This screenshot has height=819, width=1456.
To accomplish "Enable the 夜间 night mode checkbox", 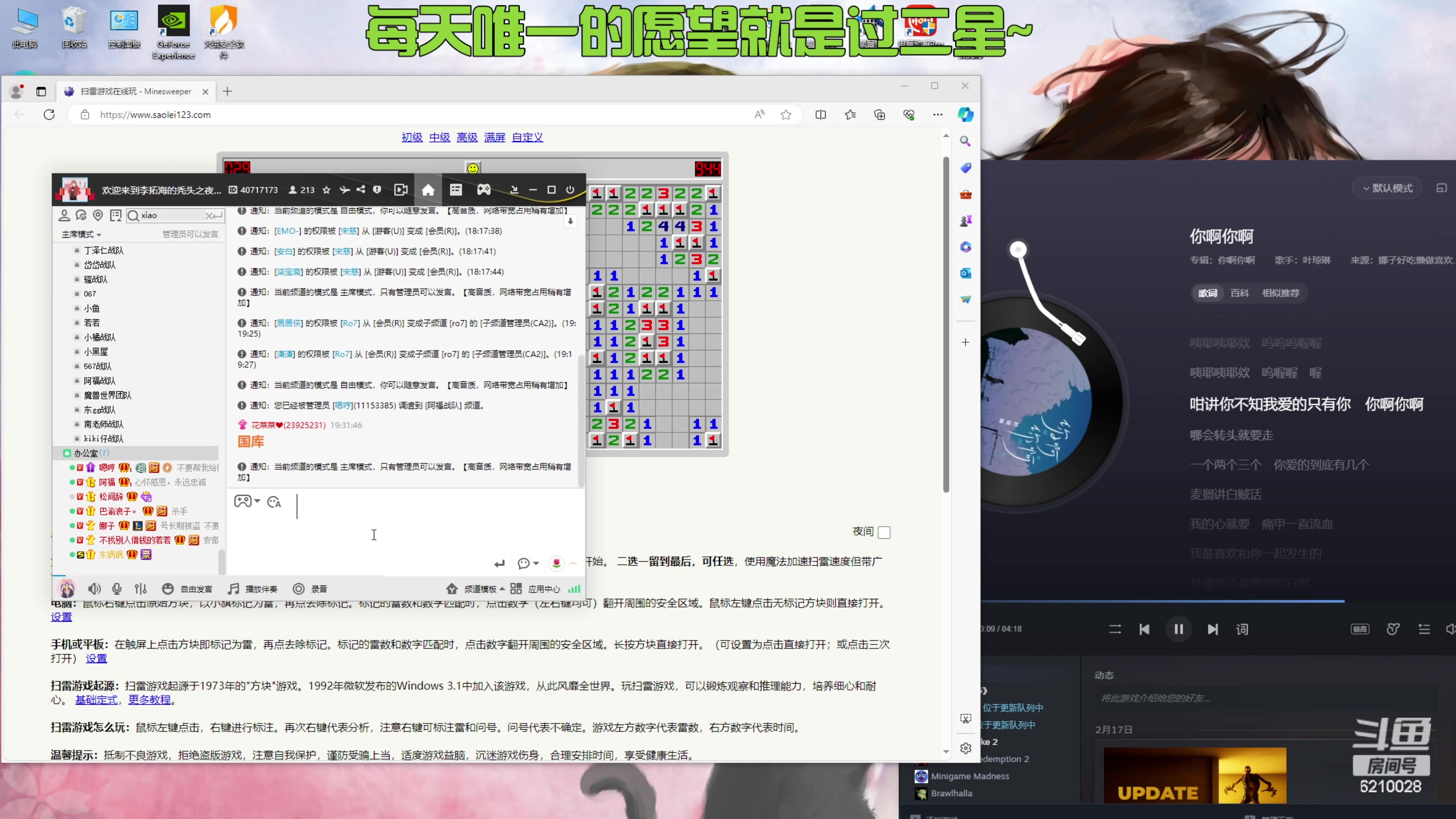I will click(x=884, y=532).
